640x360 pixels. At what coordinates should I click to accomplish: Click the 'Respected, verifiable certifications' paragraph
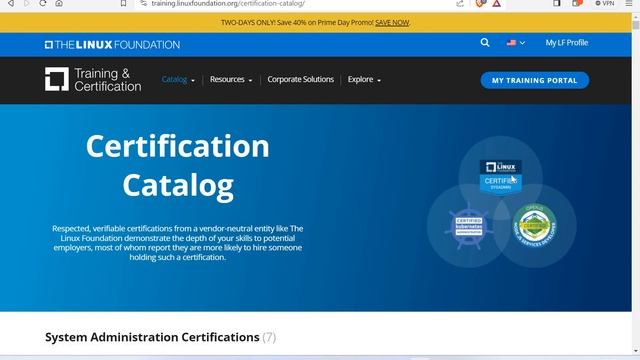click(178, 242)
